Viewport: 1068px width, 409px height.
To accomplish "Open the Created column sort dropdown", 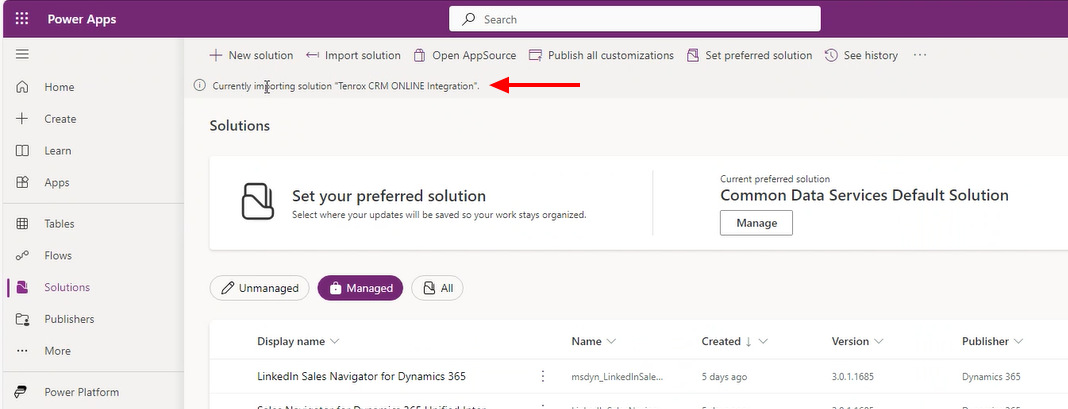I will point(763,342).
